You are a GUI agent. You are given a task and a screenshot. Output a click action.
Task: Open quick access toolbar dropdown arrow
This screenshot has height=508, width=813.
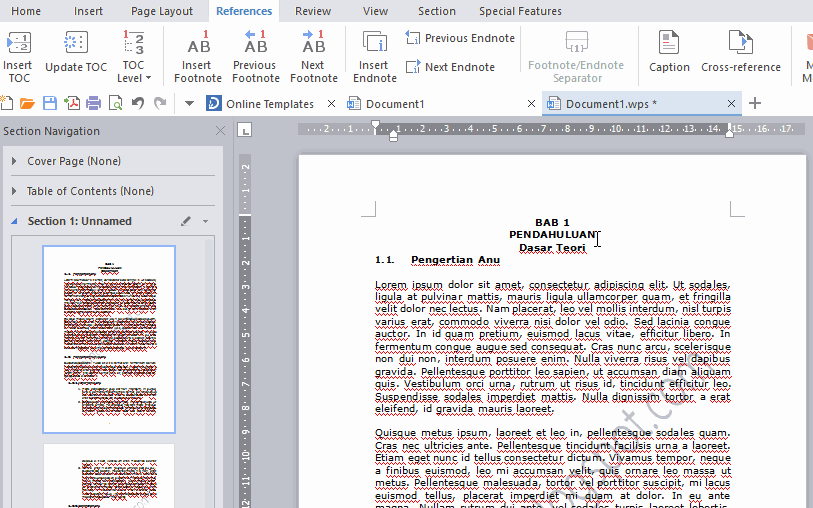click(x=189, y=104)
